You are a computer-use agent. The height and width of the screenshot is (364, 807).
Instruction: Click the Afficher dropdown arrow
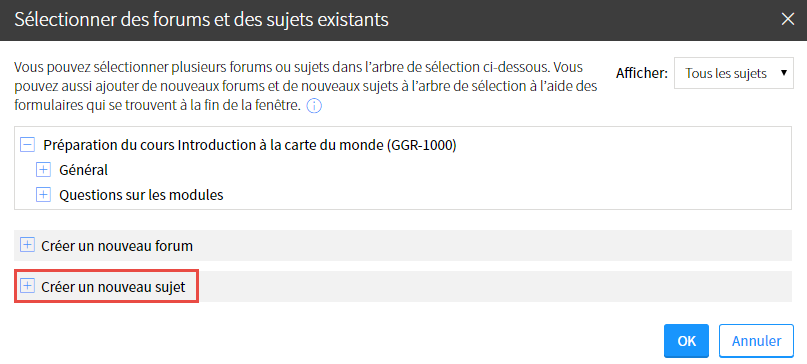[x=784, y=73]
